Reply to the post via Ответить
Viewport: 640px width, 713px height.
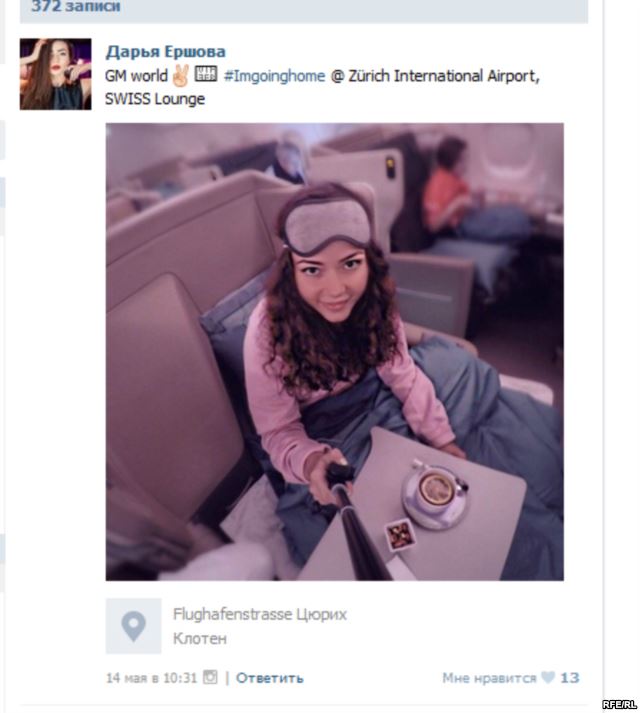[x=270, y=678]
